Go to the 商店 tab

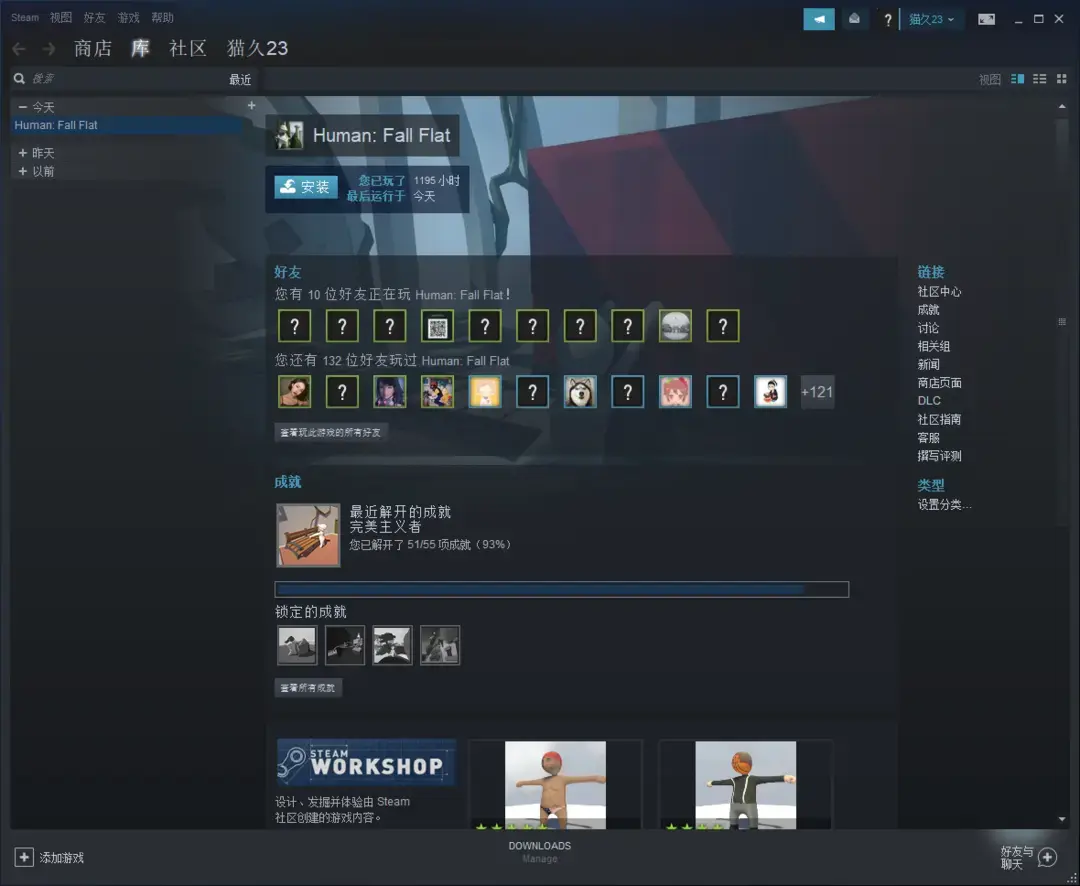tap(93, 48)
